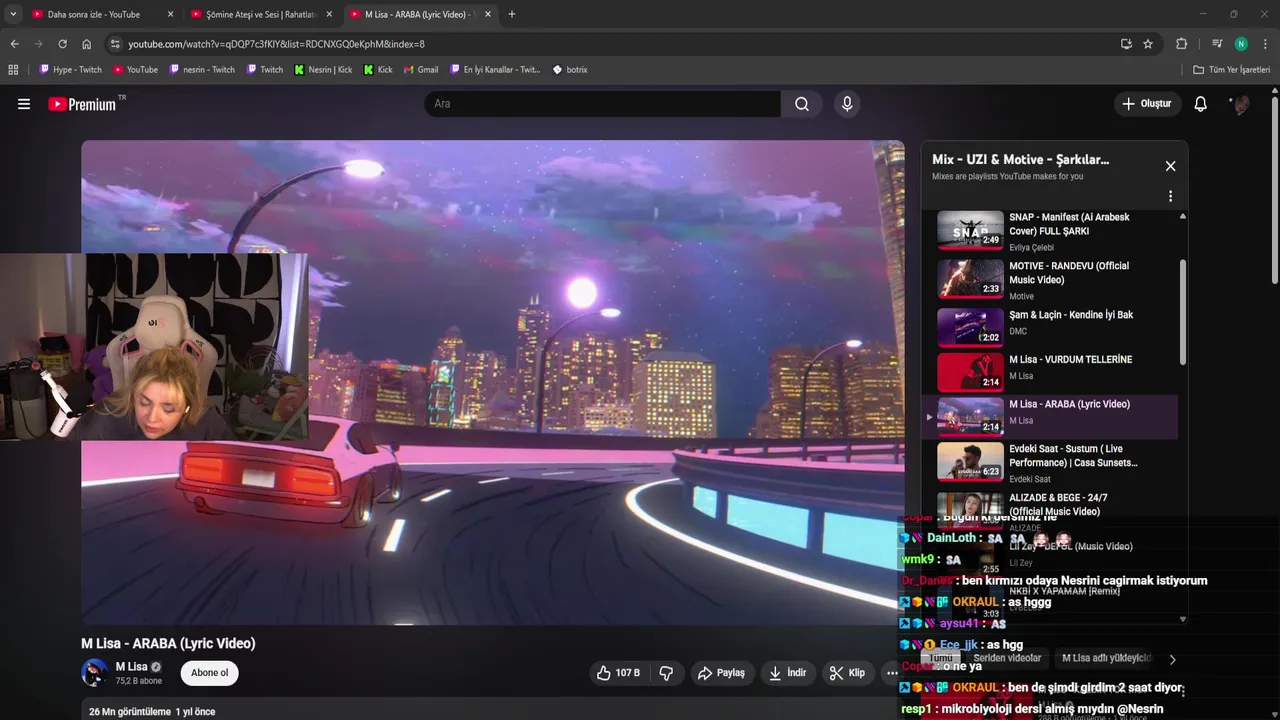The image size is (1280, 720).
Task: Open the Gmail bookmark
Action: coord(421,70)
